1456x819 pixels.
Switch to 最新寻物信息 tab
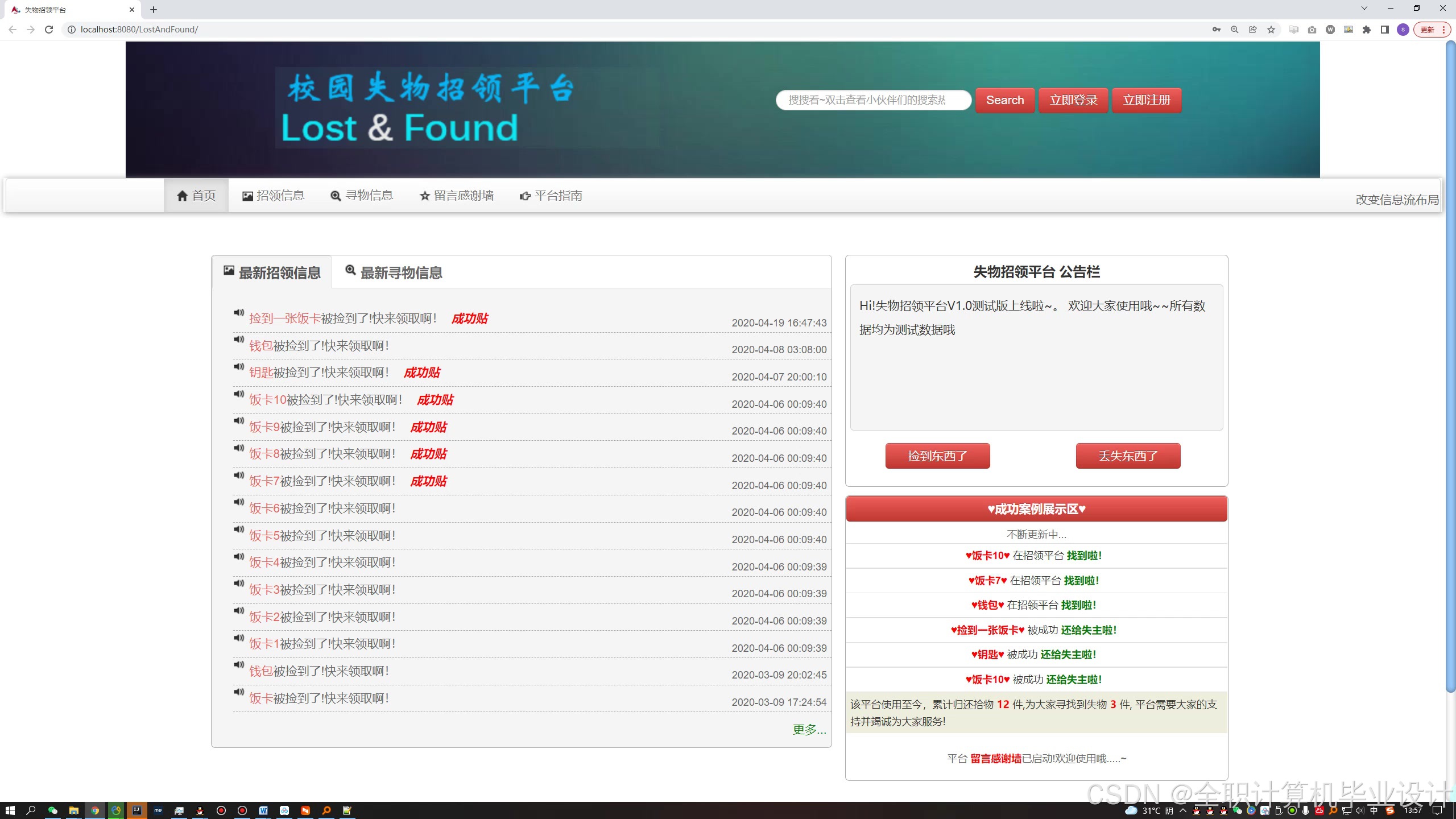click(x=394, y=272)
